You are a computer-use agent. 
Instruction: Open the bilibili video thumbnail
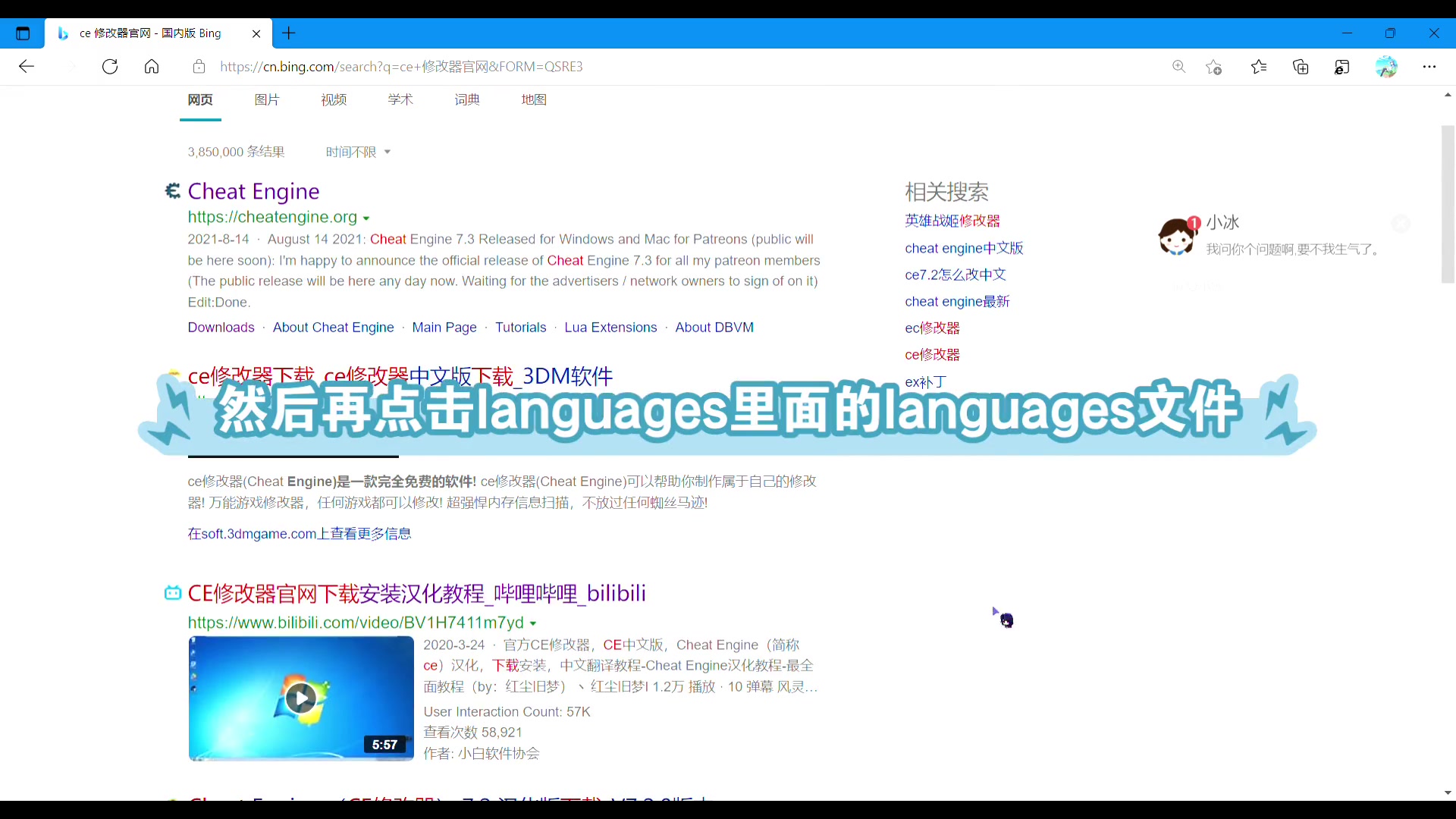click(301, 698)
